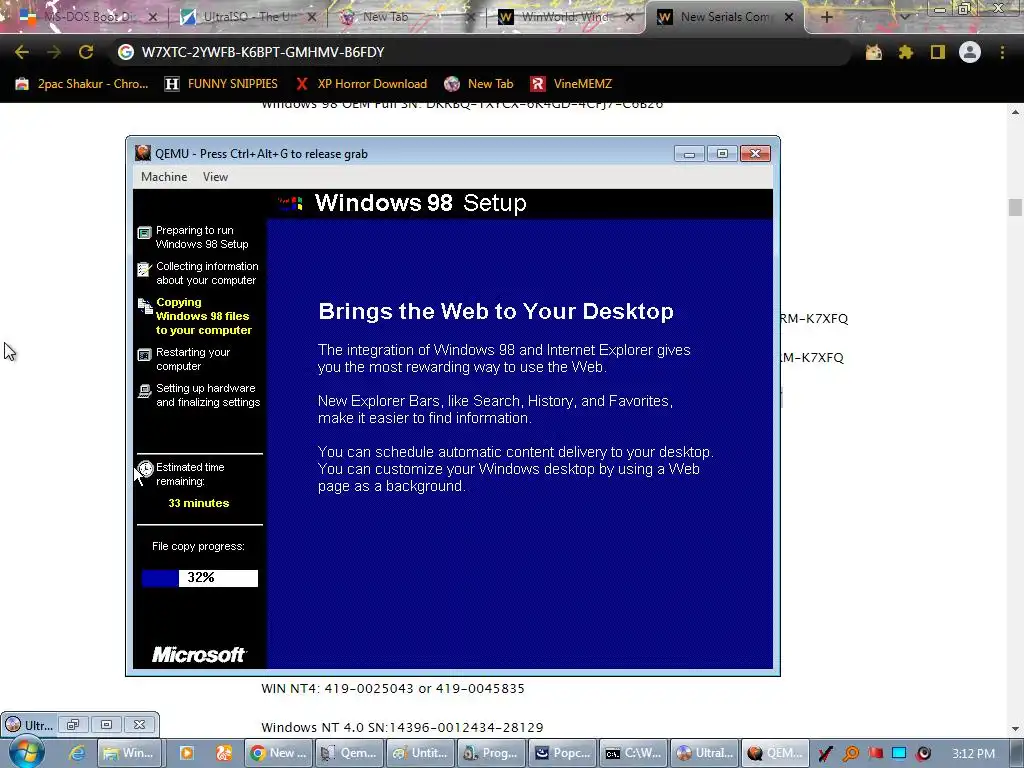
Task: Open the tab search dropdown chevron
Action: coord(905,17)
